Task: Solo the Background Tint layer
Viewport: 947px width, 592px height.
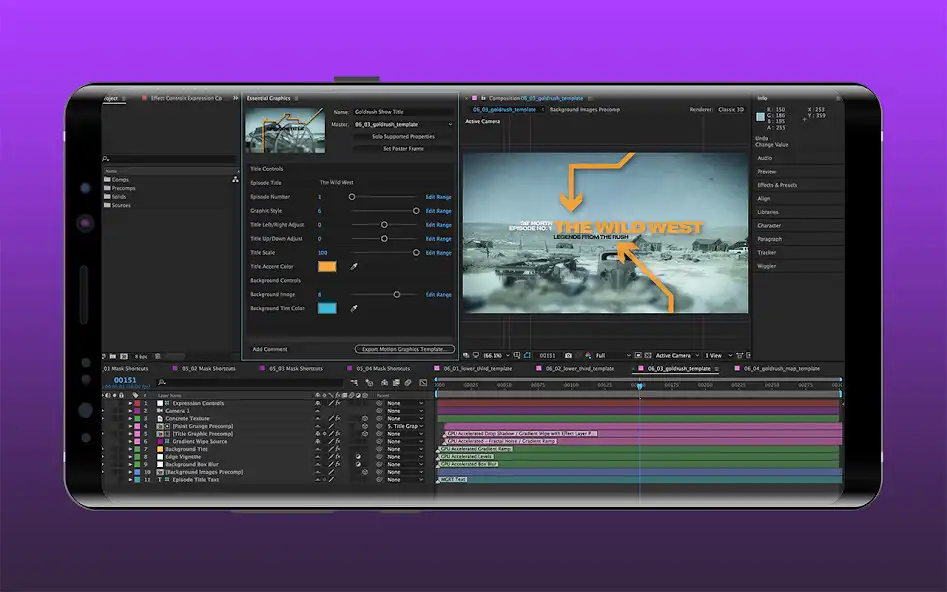Action: (112, 450)
